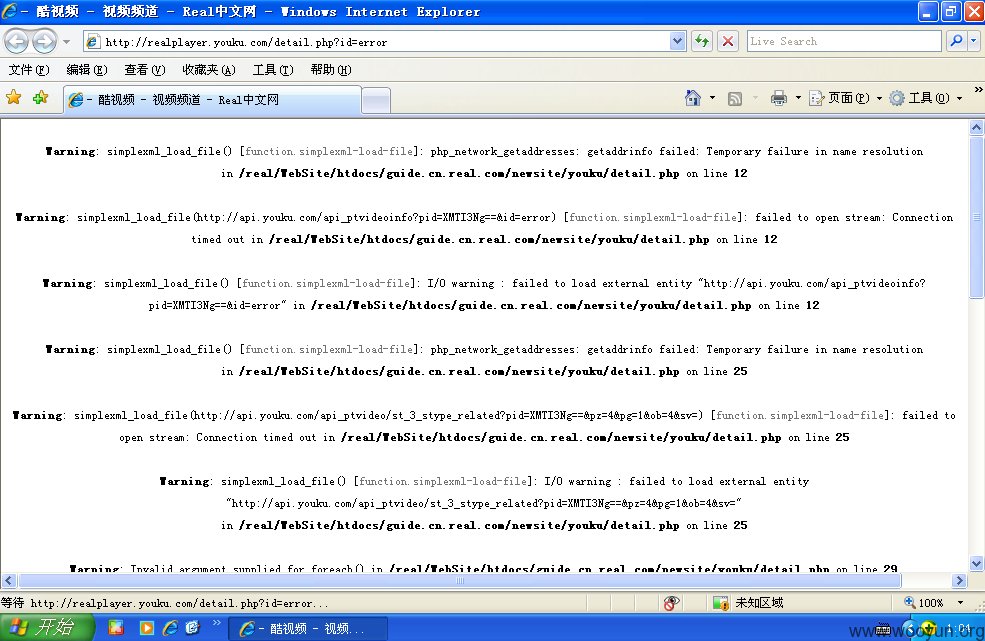Open the 文件(F) menu
This screenshot has width=985, height=641.
click(x=29, y=70)
